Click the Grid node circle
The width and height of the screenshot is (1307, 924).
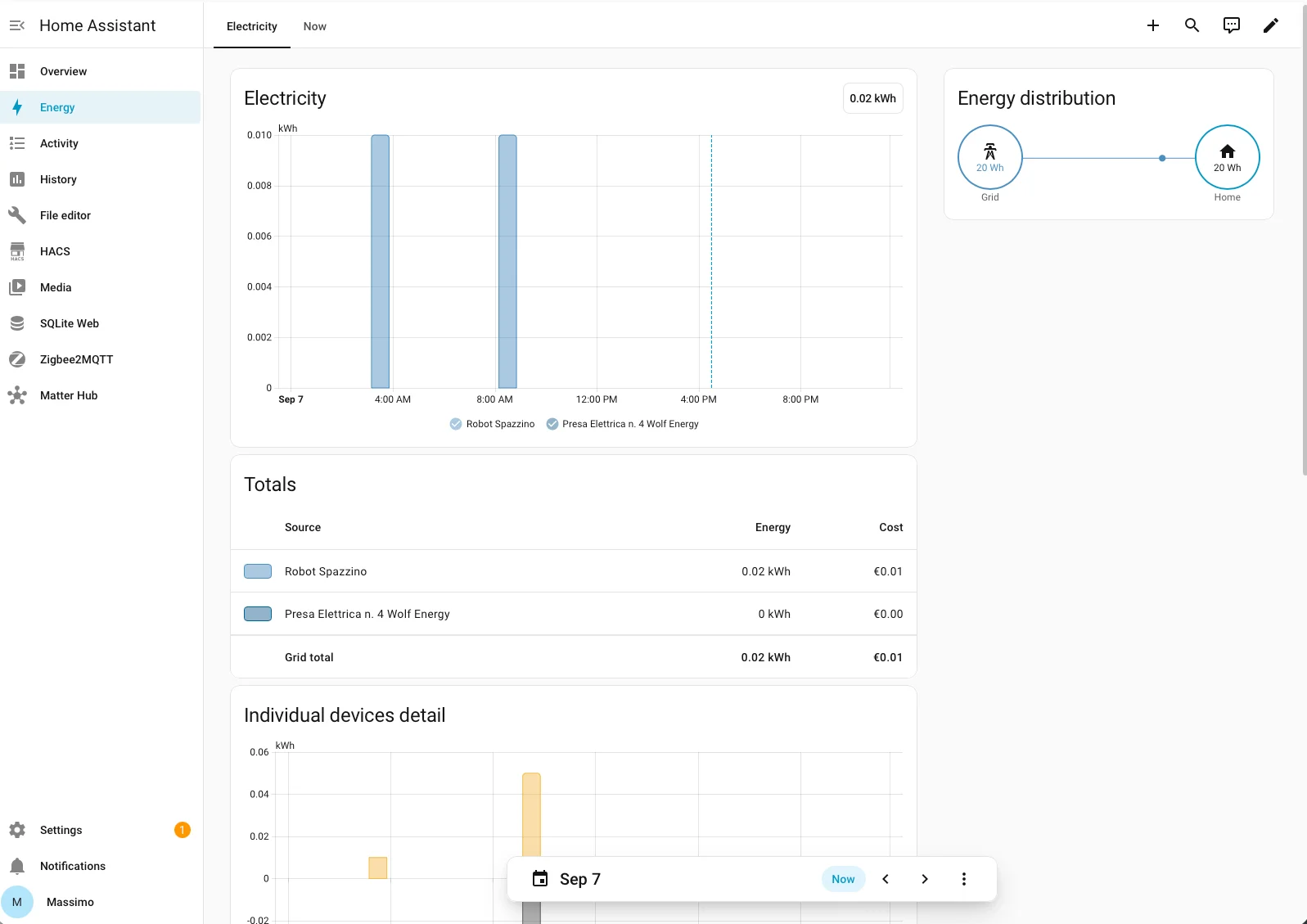pyautogui.click(x=990, y=157)
